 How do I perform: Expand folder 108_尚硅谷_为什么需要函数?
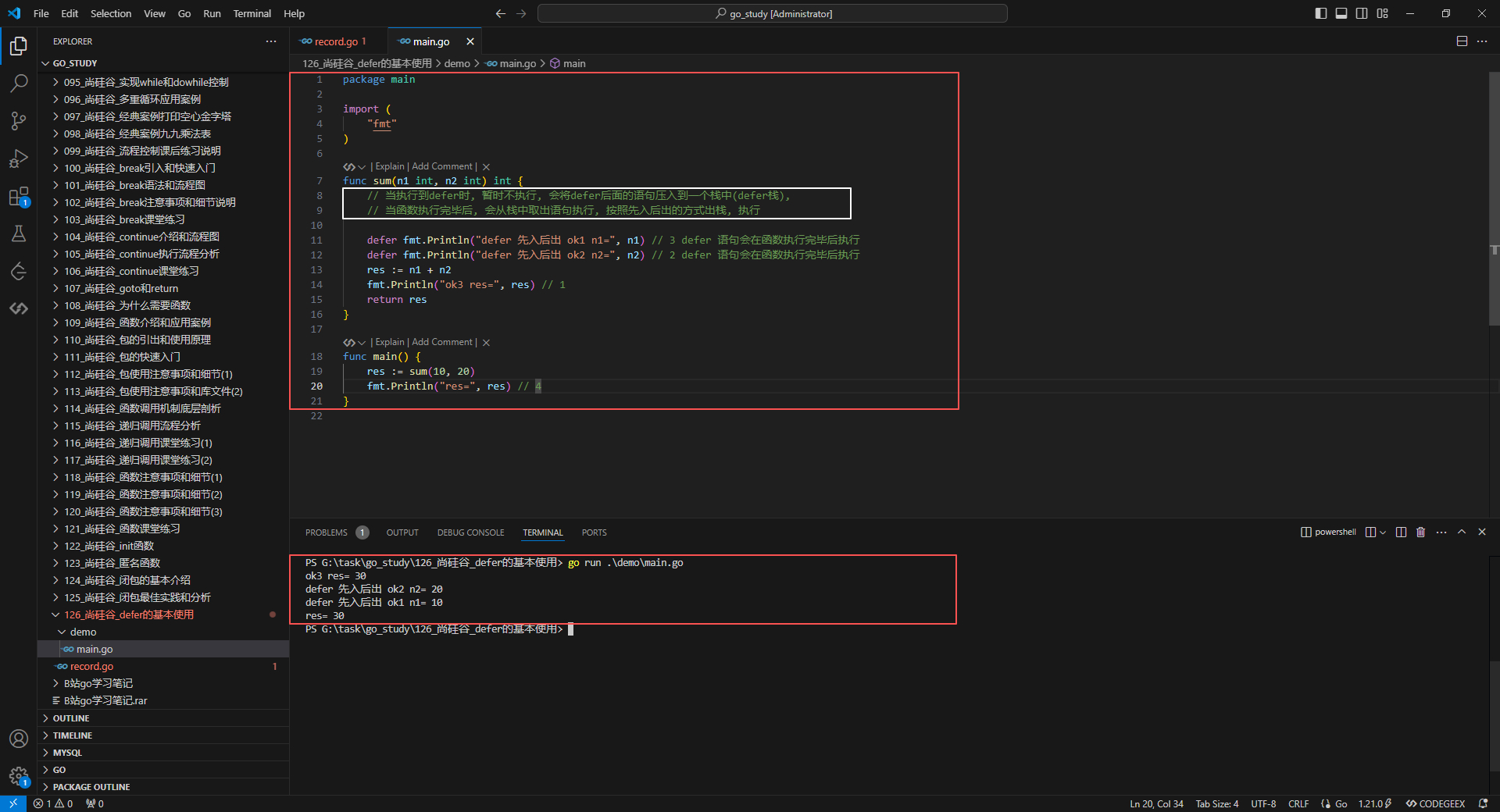163,305
